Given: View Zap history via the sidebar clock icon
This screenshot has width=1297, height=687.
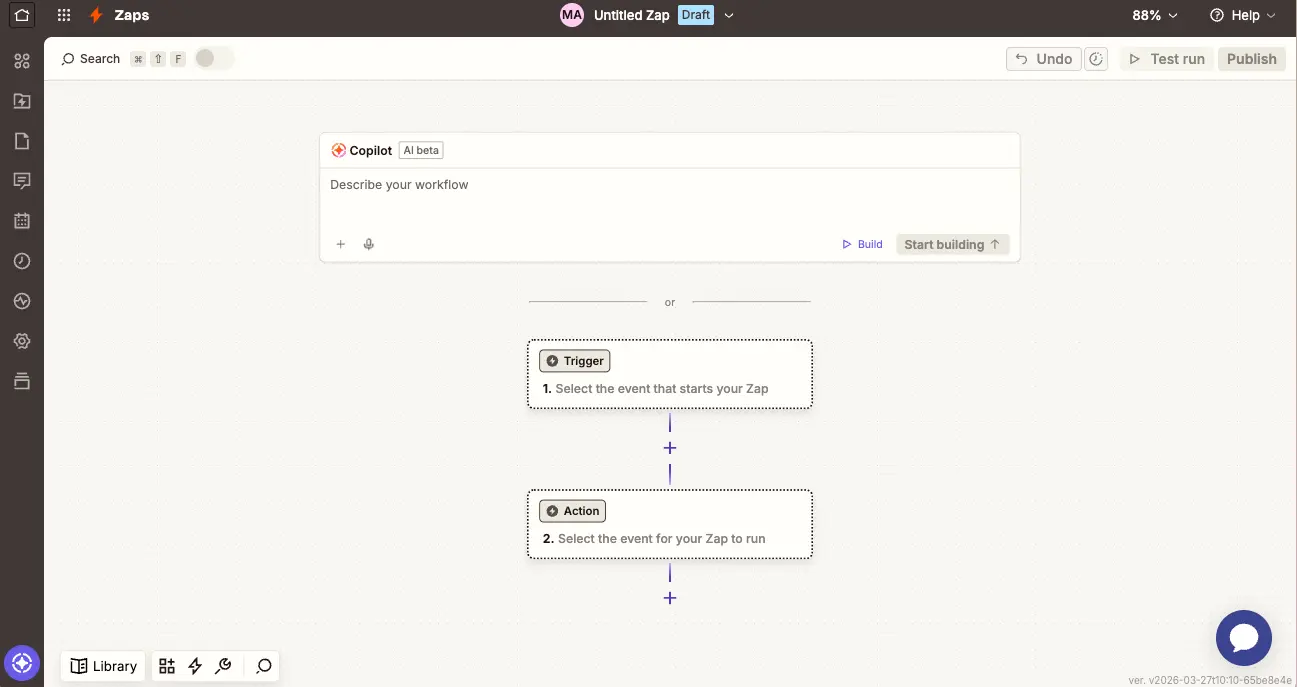Looking at the screenshot, I should point(22,260).
